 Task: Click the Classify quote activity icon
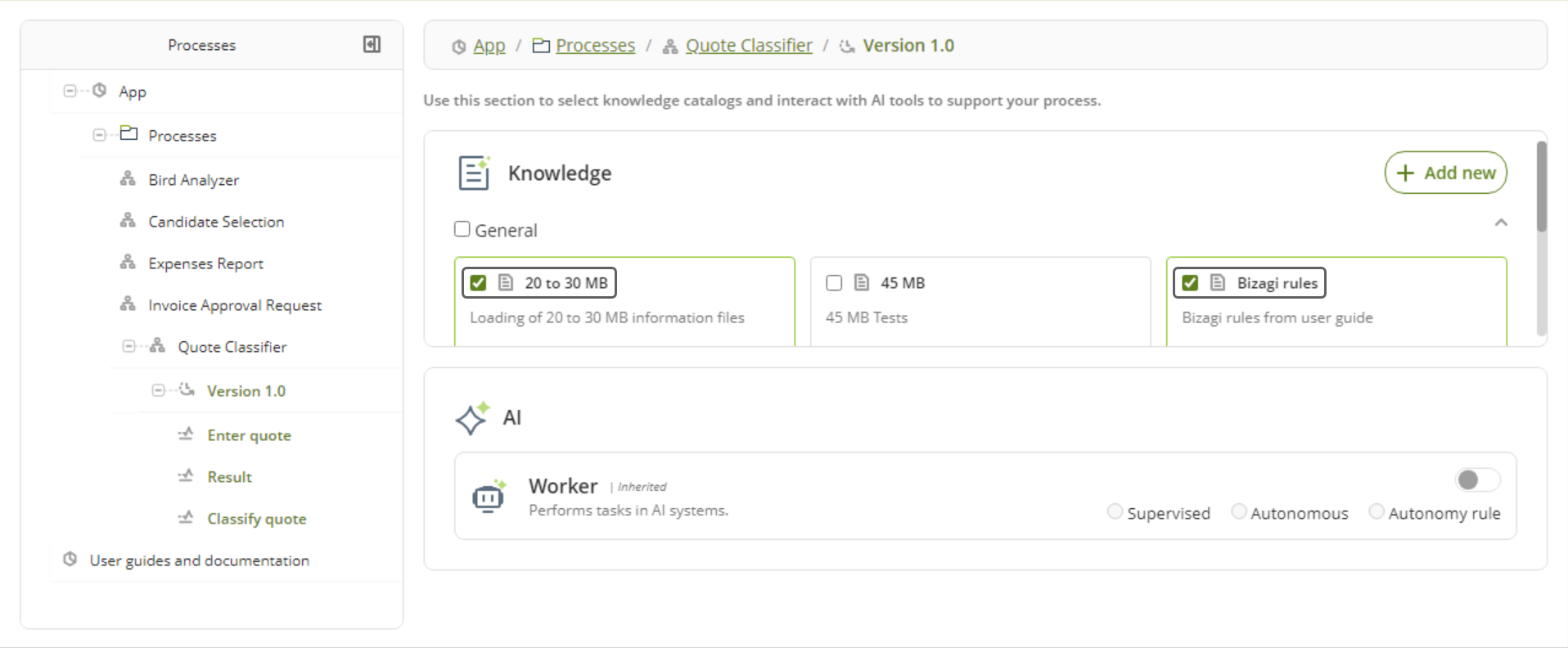[x=187, y=518]
